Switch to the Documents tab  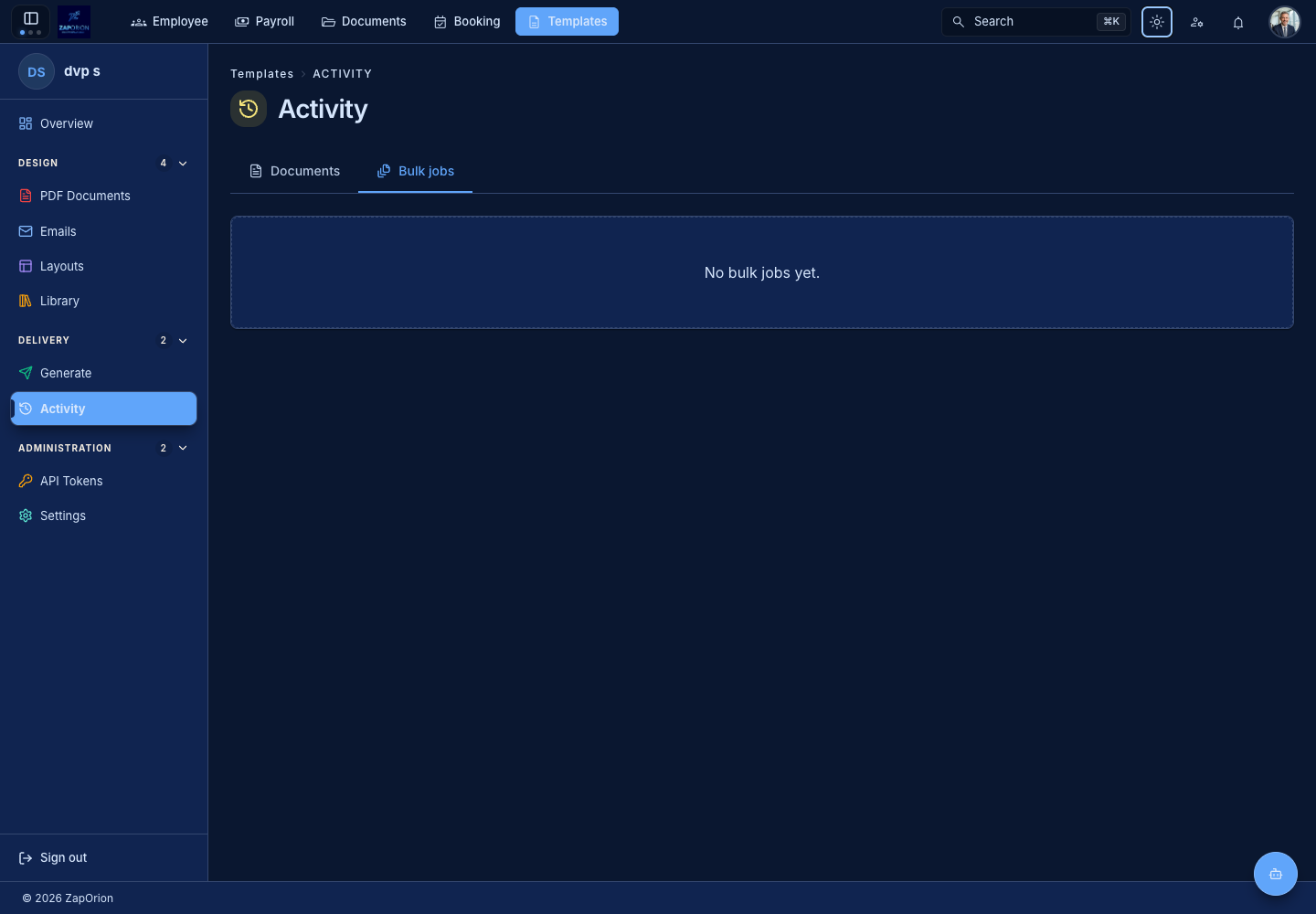pos(294,171)
